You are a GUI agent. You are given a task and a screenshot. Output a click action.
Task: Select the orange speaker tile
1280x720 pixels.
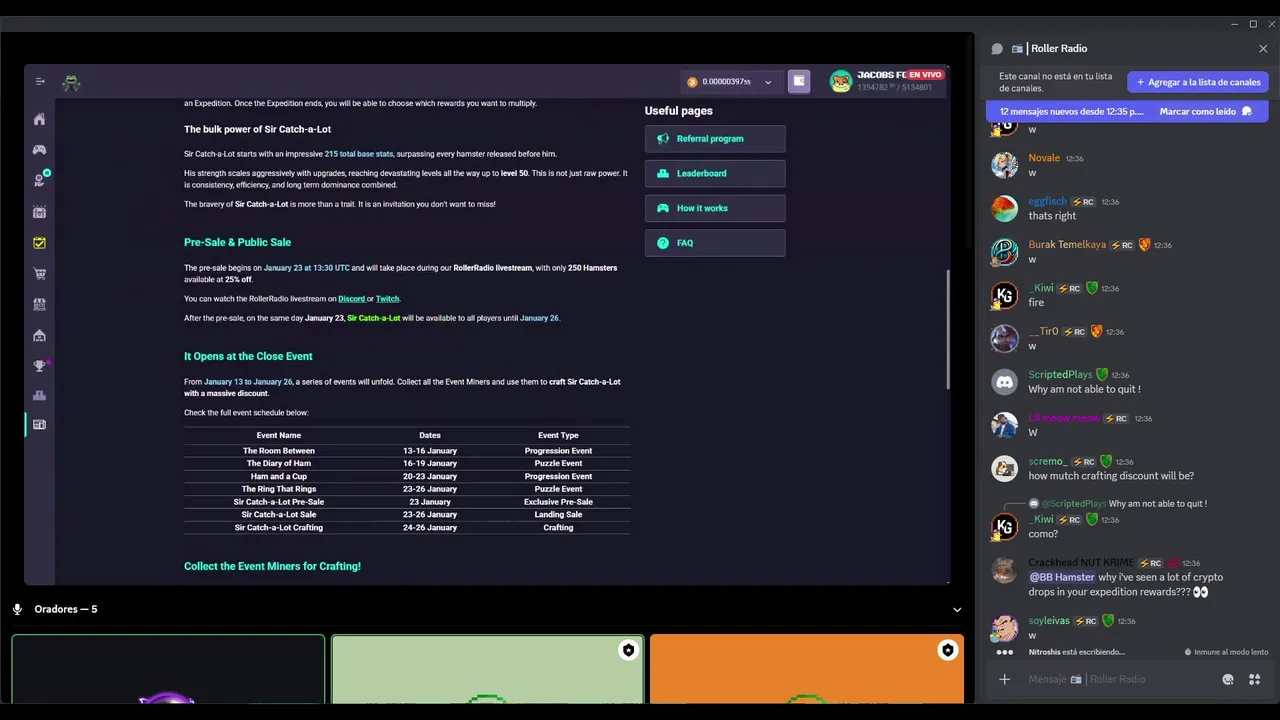pyautogui.click(x=807, y=669)
